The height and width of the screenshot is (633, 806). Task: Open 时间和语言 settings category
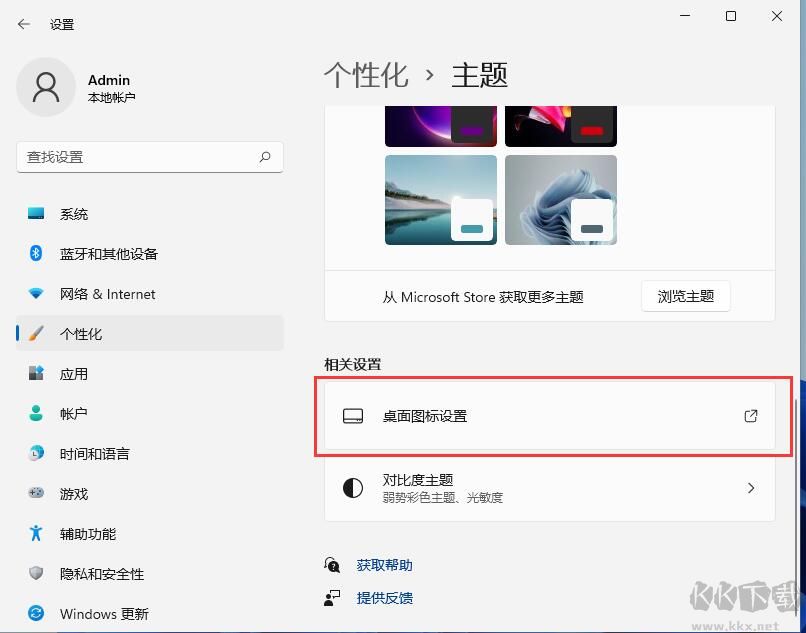click(x=150, y=454)
